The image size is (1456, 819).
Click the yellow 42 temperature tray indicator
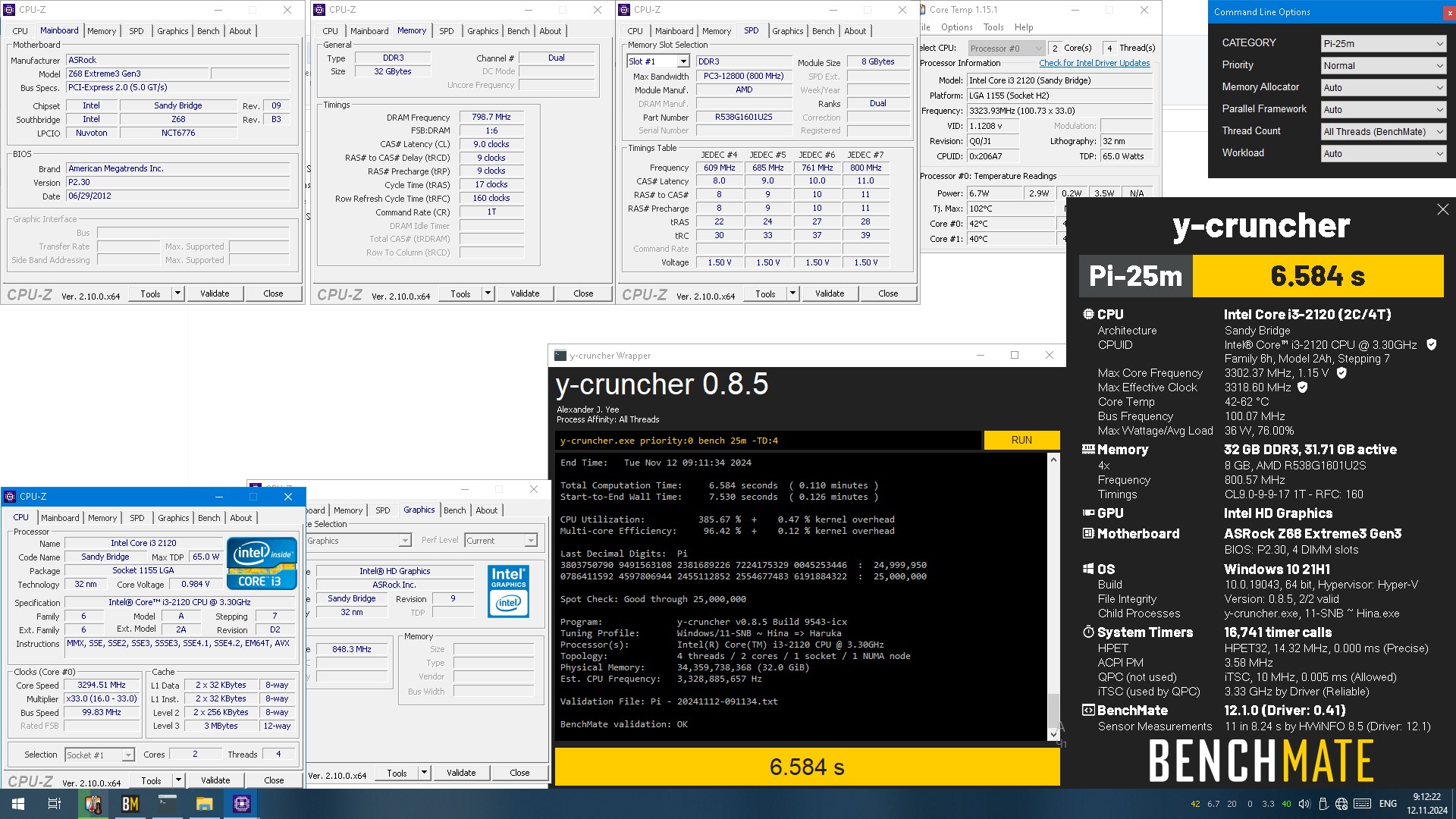click(1195, 804)
